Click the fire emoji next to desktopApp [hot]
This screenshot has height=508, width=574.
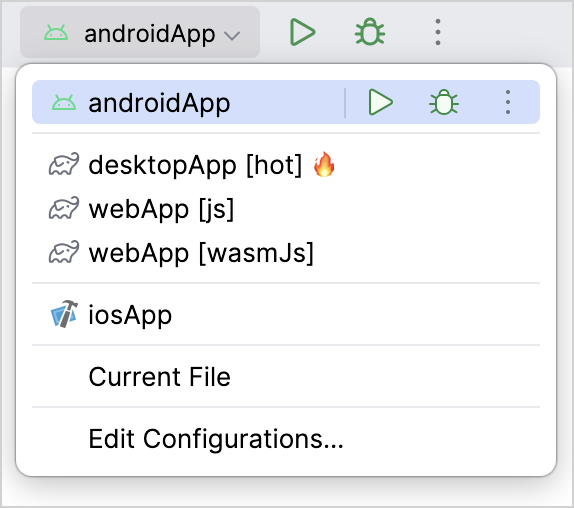tap(324, 164)
